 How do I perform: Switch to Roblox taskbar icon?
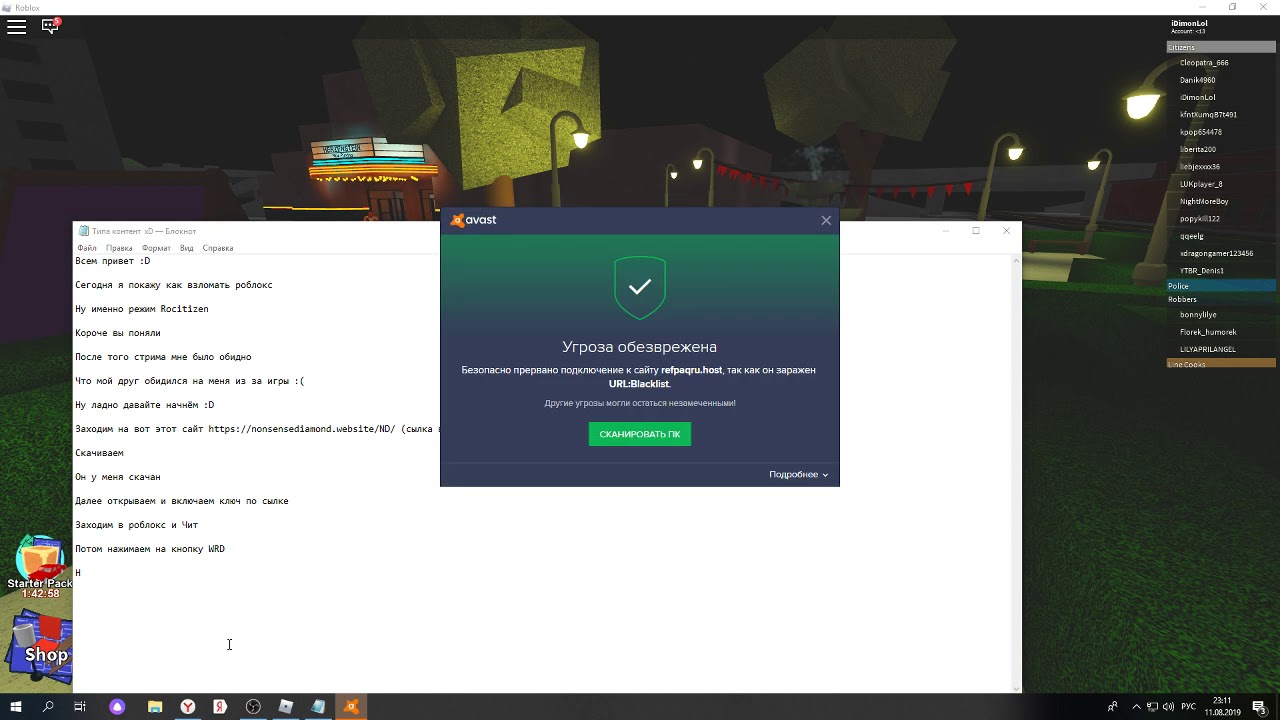tap(286, 707)
